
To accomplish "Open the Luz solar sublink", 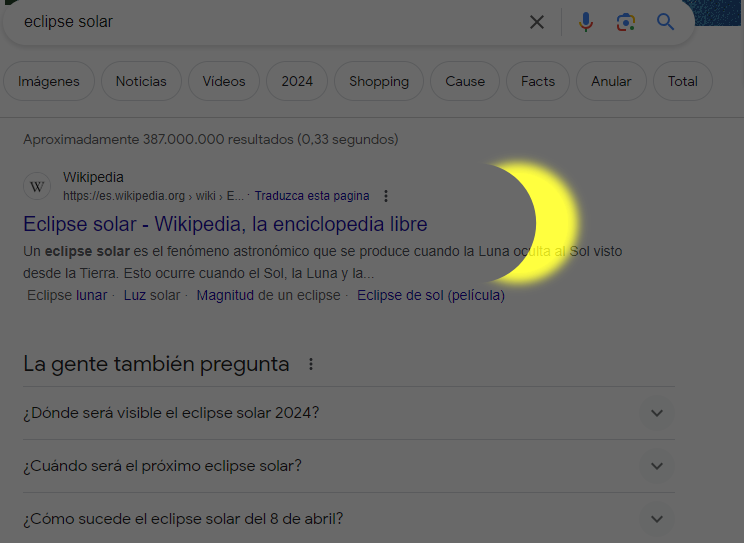I will (x=152, y=295).
